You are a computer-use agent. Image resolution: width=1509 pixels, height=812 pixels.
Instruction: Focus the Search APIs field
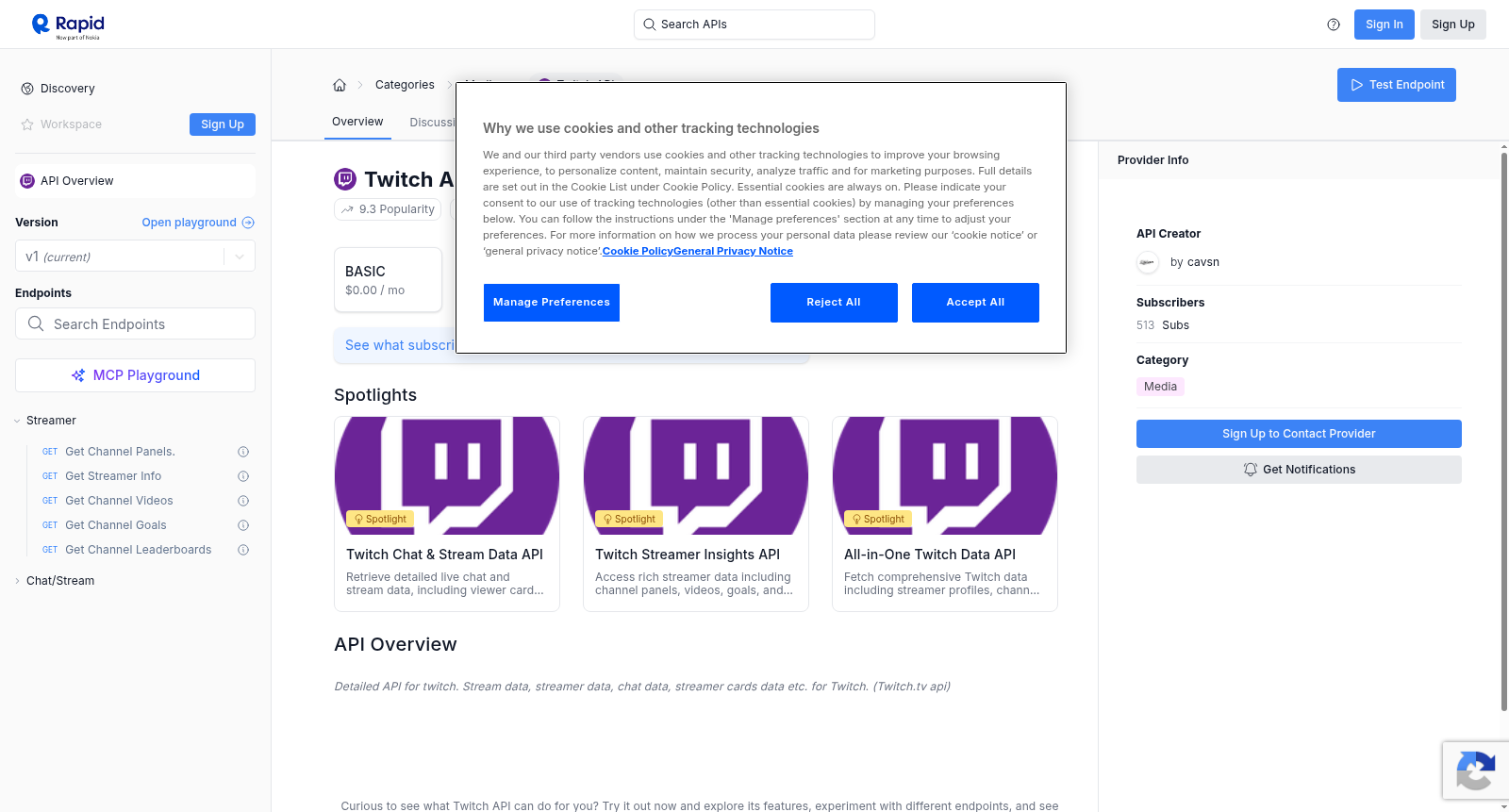pyautogui.click(x=754, y=25)
